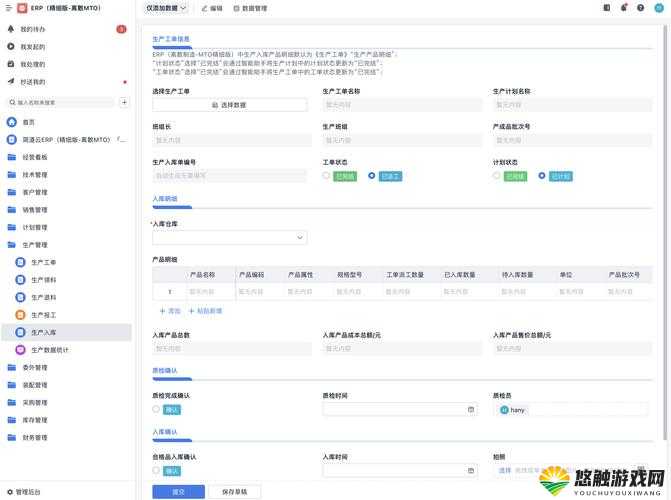Select 计划状态 green 已完结 radio

[496, 176]
